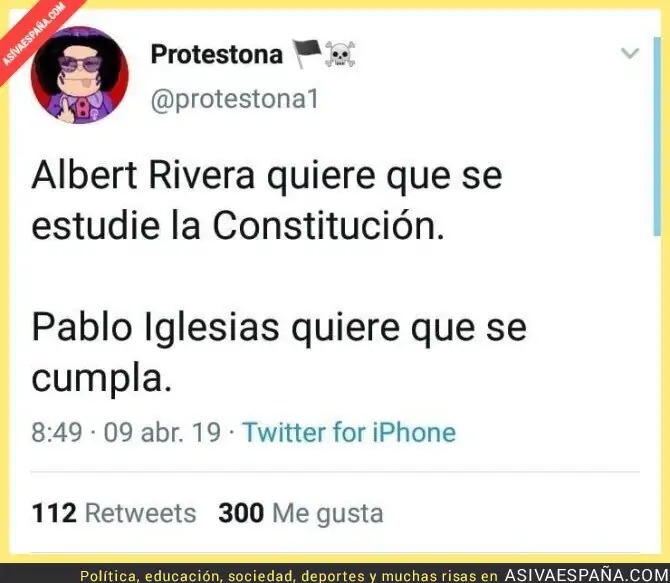Click the word Constitución in tweet

(x=328, y=226)
